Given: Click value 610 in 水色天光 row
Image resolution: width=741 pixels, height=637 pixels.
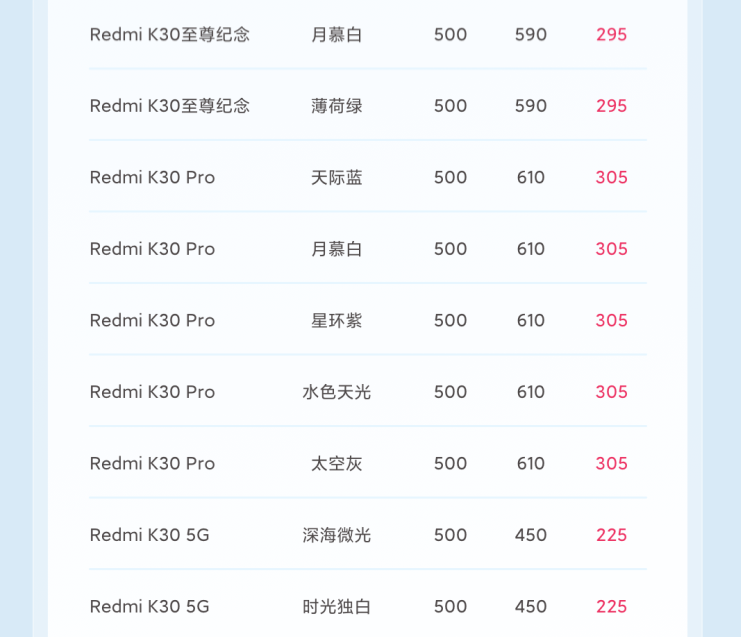Looking at the screenshot, I should coord(531,392).
